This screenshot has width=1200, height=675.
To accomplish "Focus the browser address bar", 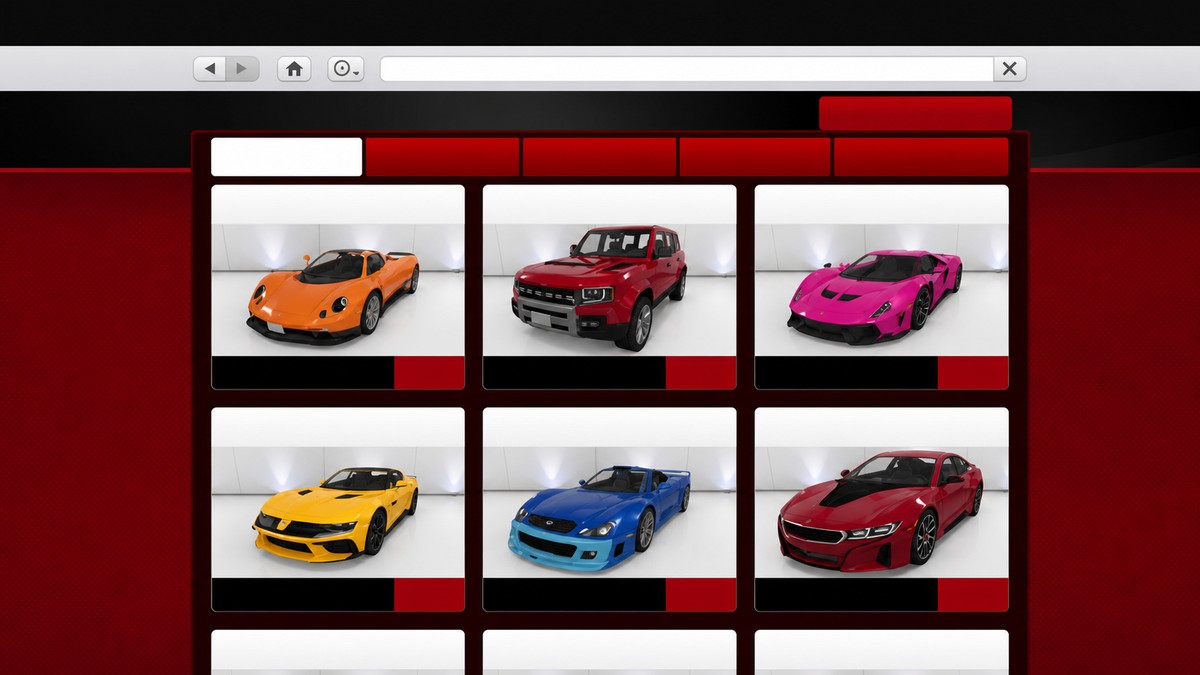I will point(687,69).
